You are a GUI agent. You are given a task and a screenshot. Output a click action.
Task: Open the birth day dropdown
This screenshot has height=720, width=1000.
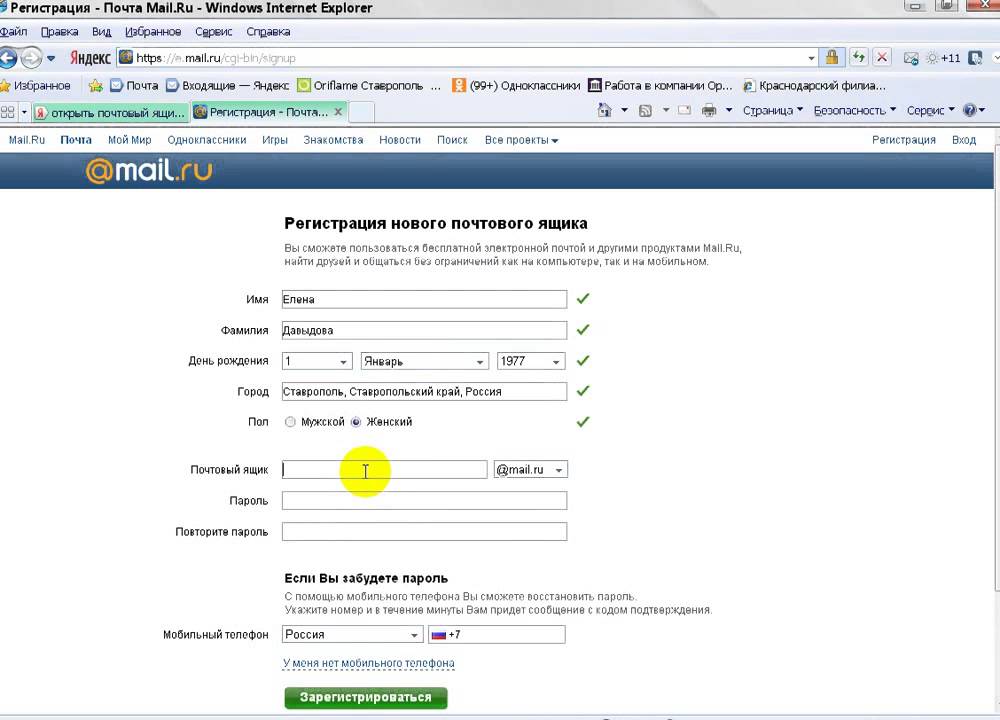(317, 361)
